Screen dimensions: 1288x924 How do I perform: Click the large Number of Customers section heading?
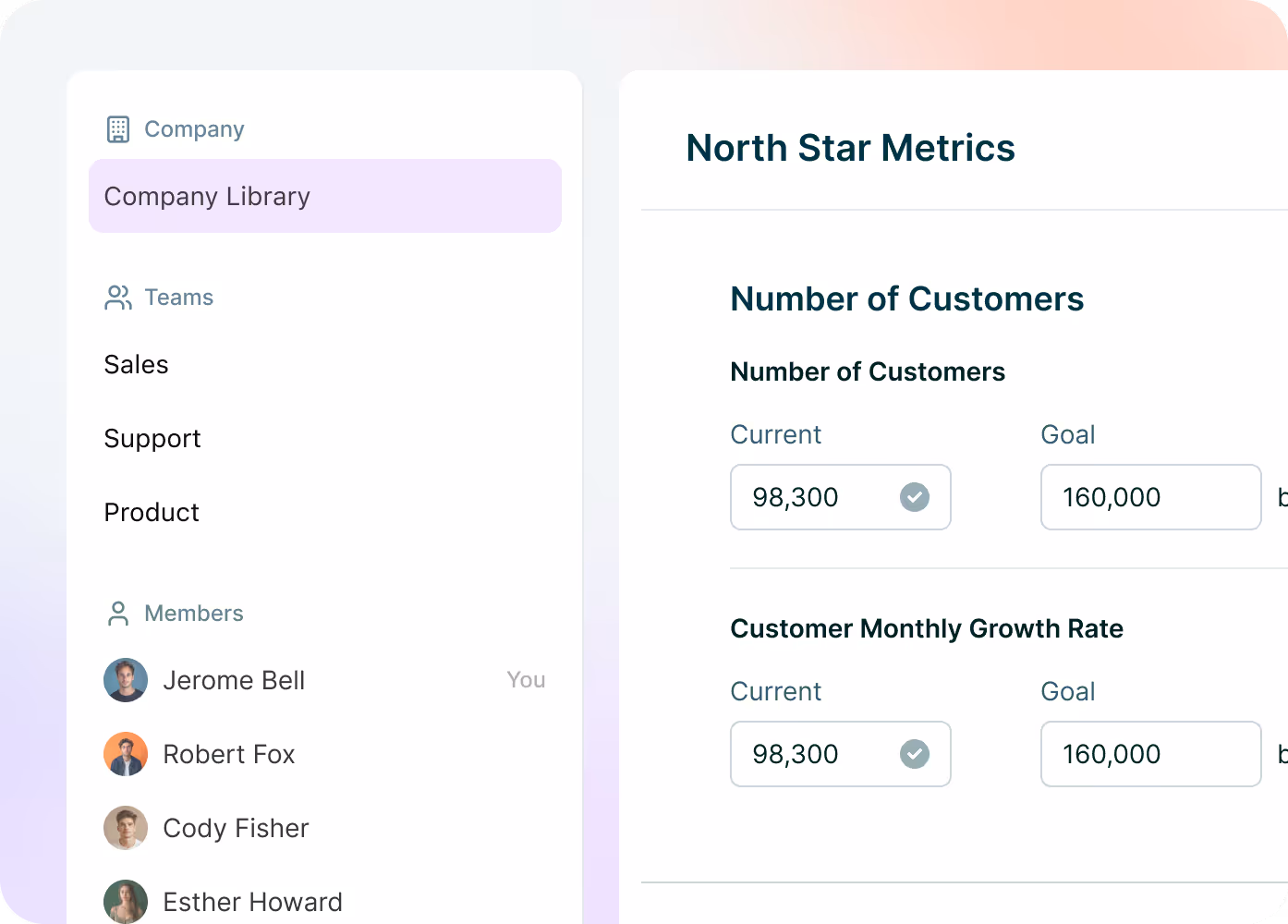pos(907,299)
